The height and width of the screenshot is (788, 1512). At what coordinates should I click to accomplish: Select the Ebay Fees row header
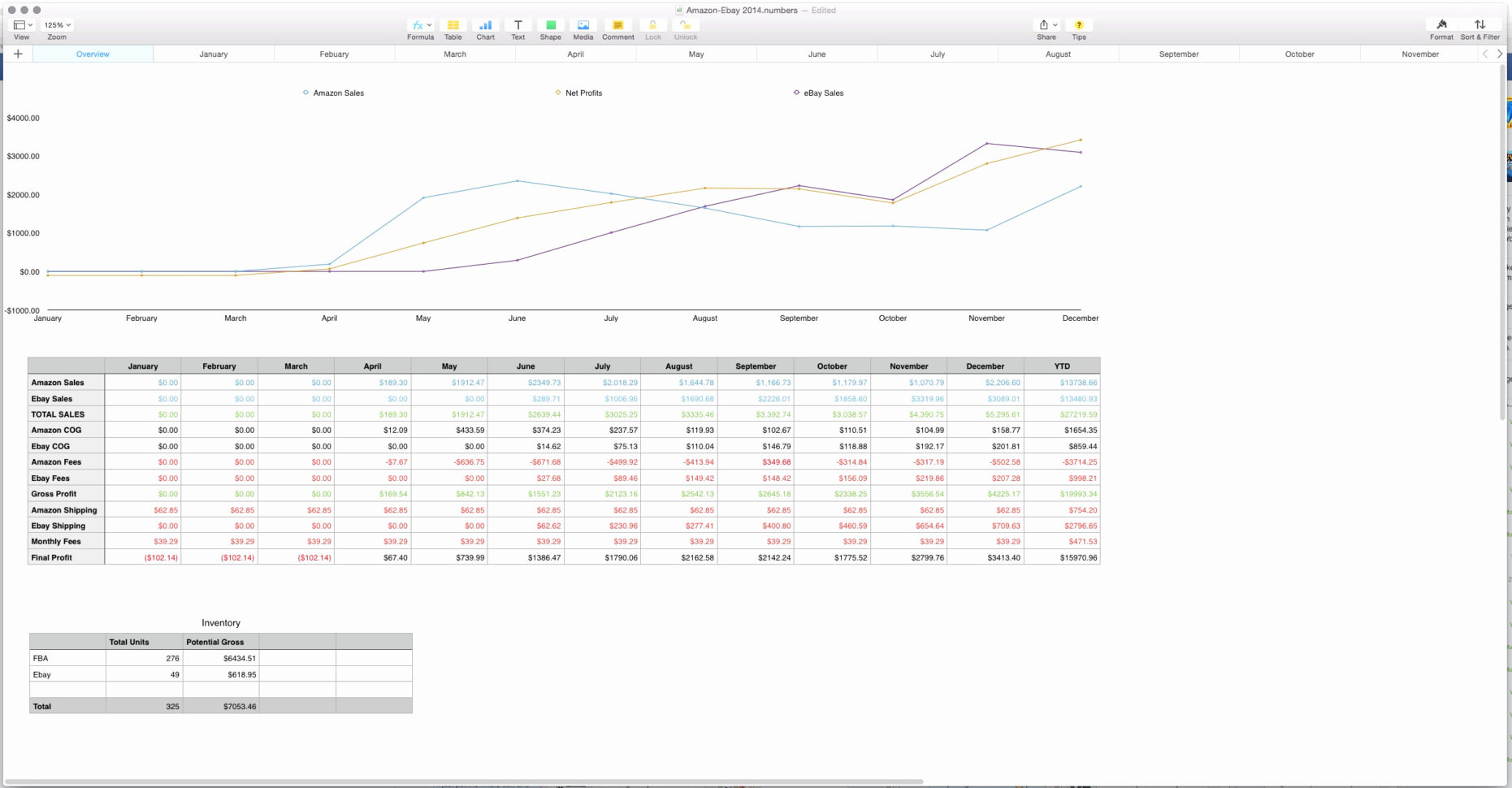tap(66, 478)
